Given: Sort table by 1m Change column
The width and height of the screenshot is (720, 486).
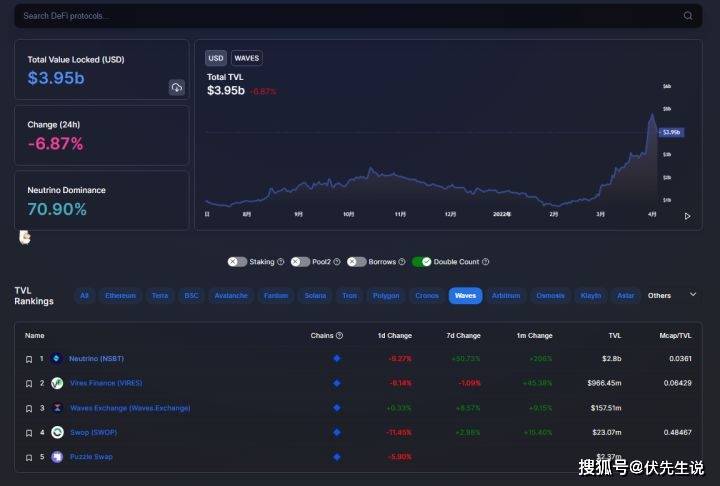Looking at the screenshot, I should coord(534,335).
